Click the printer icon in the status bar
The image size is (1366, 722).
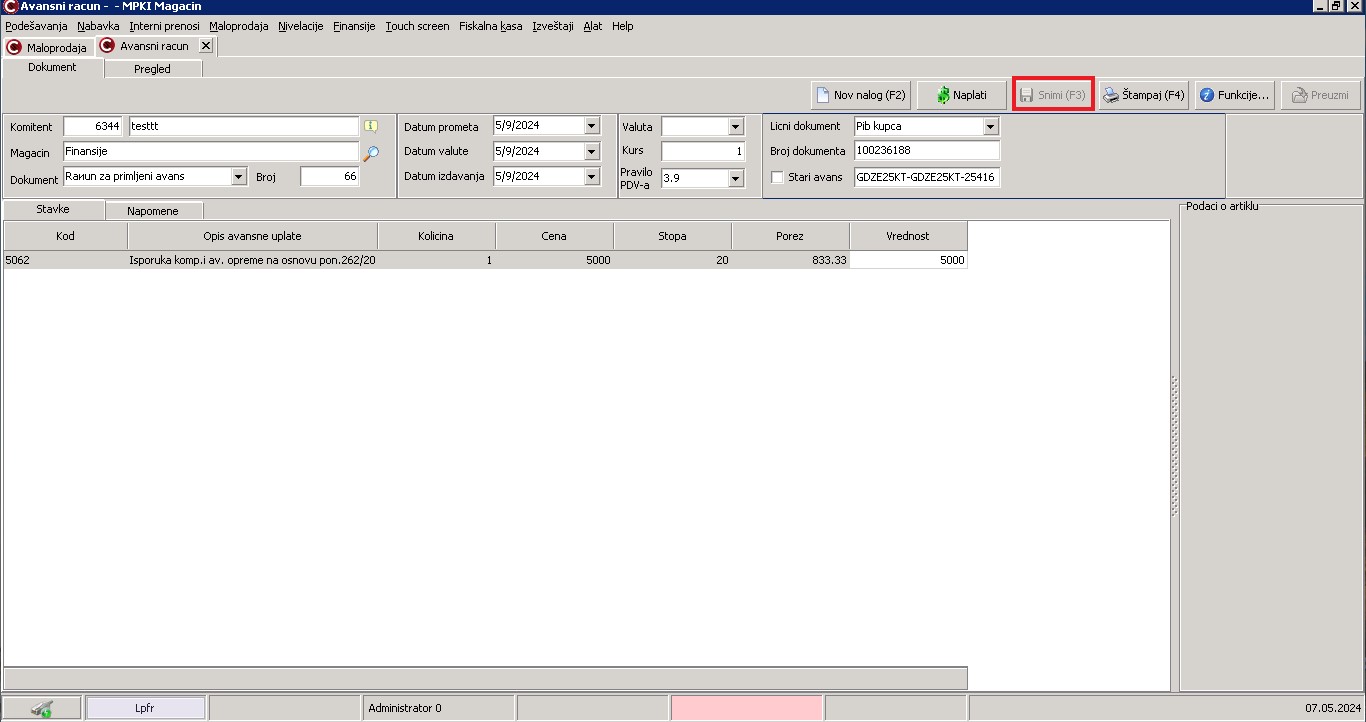click(42, 708)
